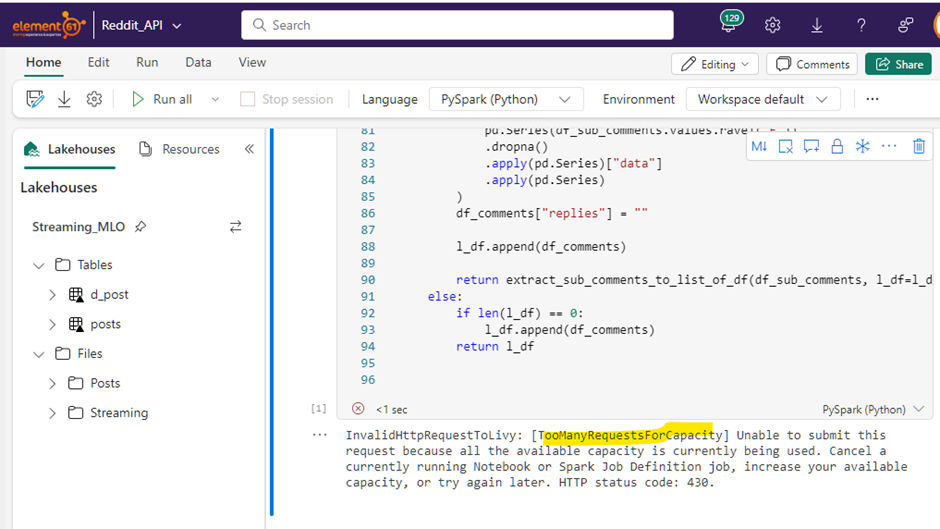
Task: Open the help question mark icon
Action: coord(861,25)
